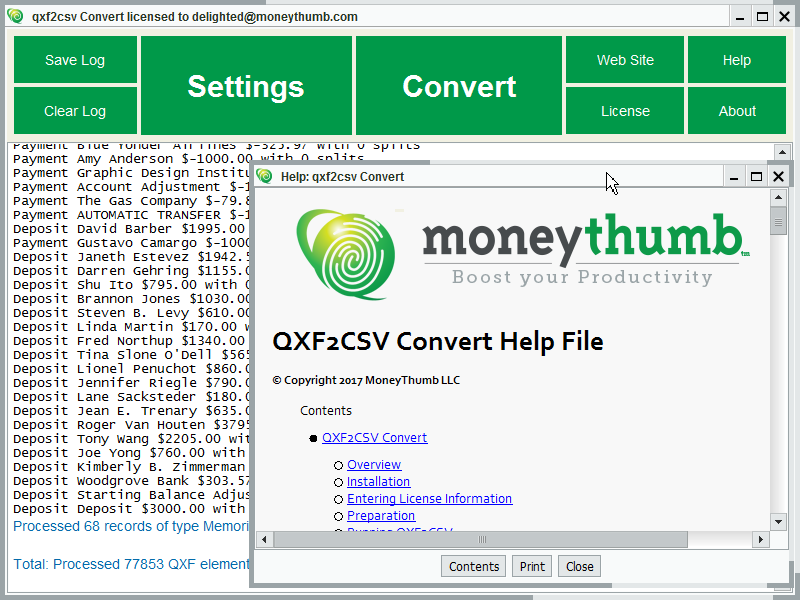Viewport: 800px width, 600px height.
Task: Click the 'Payment Gustavo Camargo' log line
Action: pos(132,242)
